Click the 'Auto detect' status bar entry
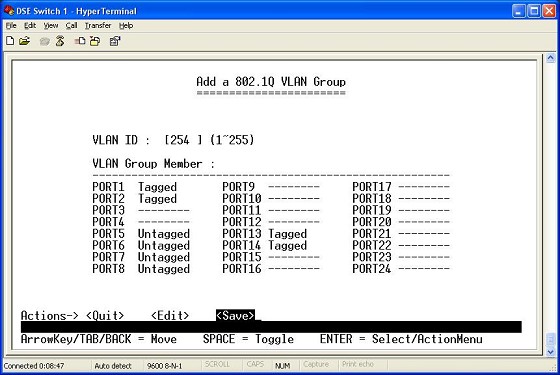Screen dimensions: 560x375 tap(113, 366)
